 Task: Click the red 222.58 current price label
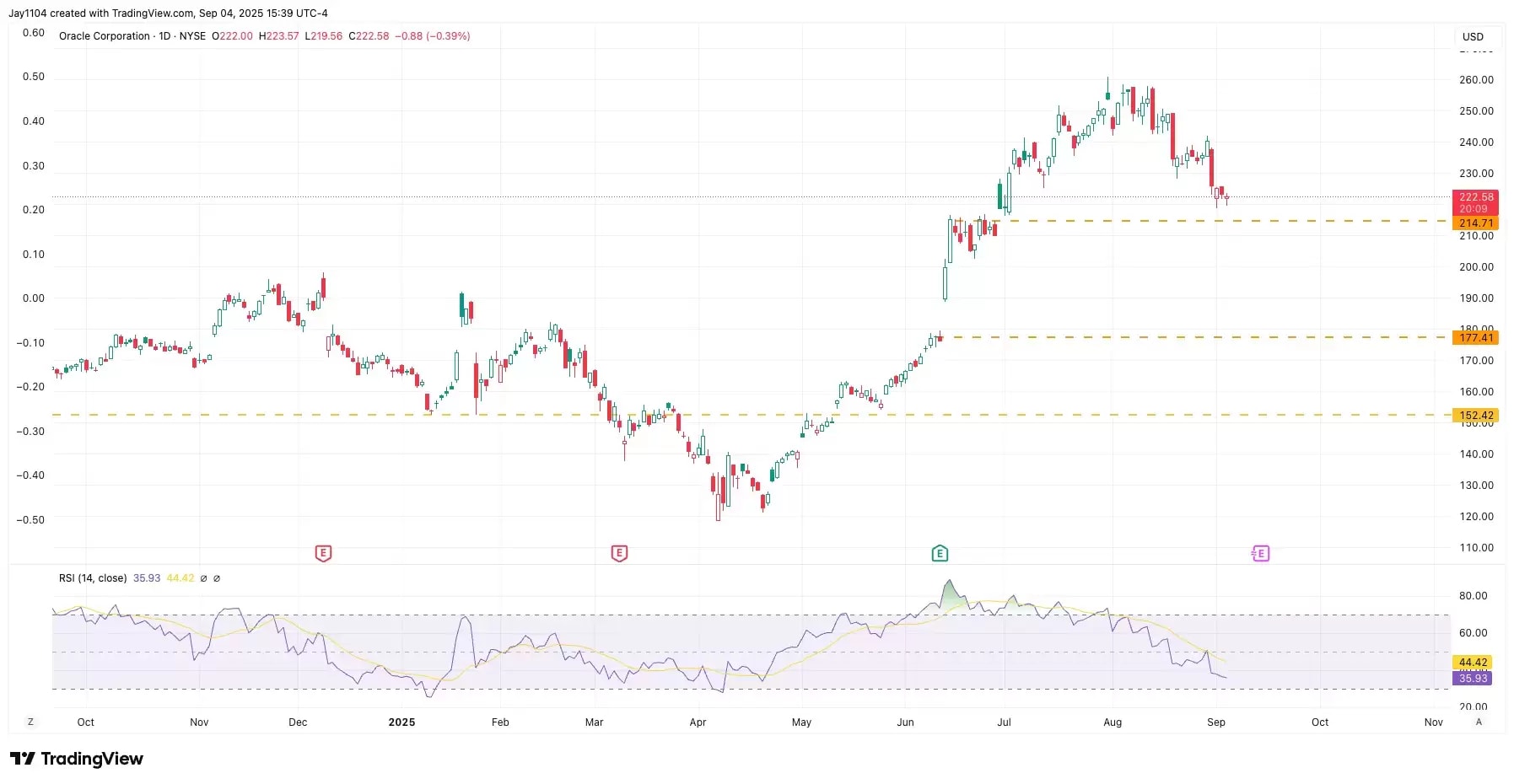1475,197
